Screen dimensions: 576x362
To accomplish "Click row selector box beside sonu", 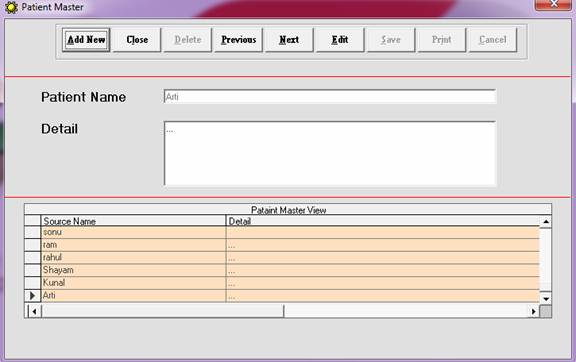I will tap(32, 232).
